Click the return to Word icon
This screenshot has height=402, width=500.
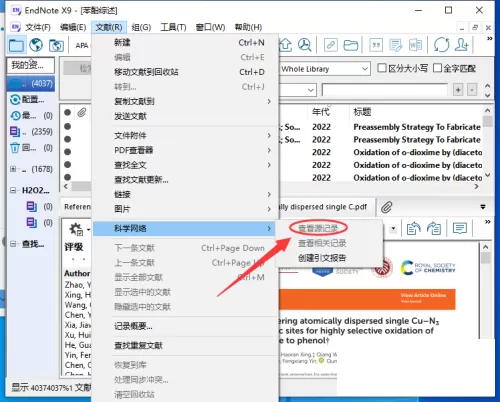415,45
